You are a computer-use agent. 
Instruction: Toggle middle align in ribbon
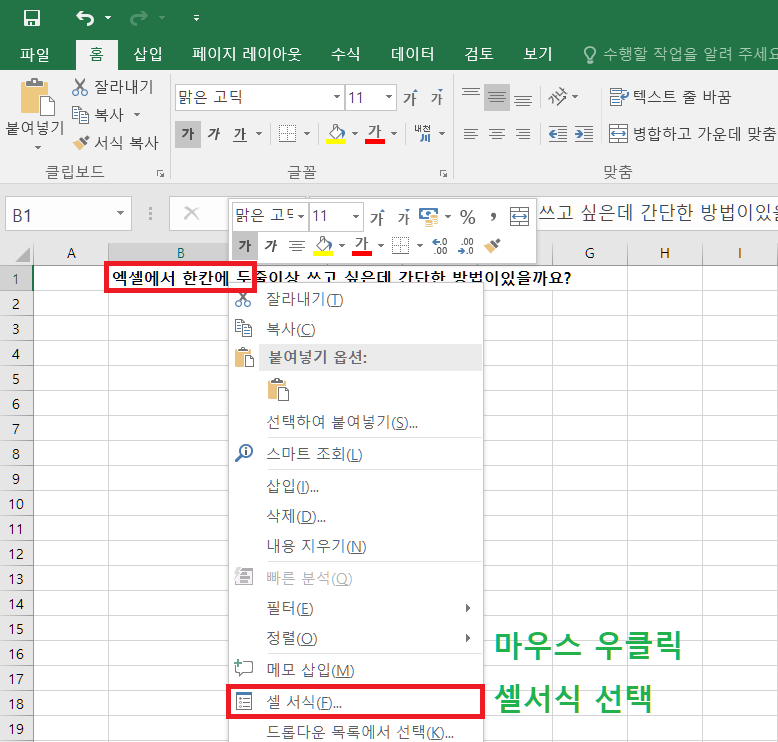[x=497, y=97]
